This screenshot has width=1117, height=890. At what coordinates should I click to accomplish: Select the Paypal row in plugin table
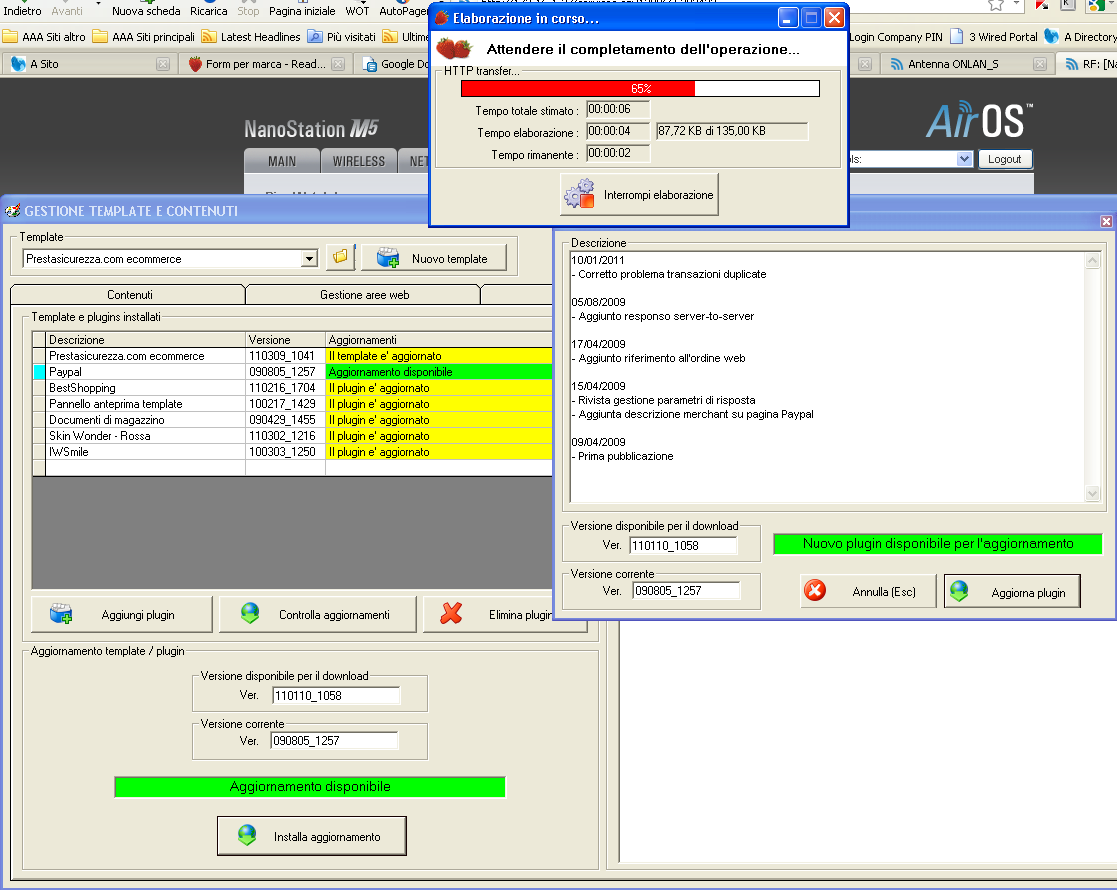tap(292, 372)
